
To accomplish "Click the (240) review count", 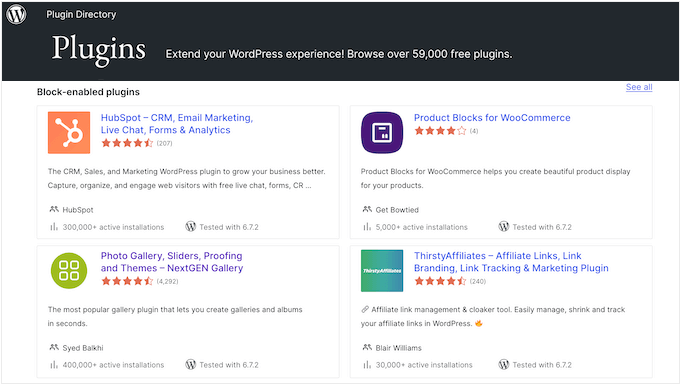I will [x=477, y=281].
